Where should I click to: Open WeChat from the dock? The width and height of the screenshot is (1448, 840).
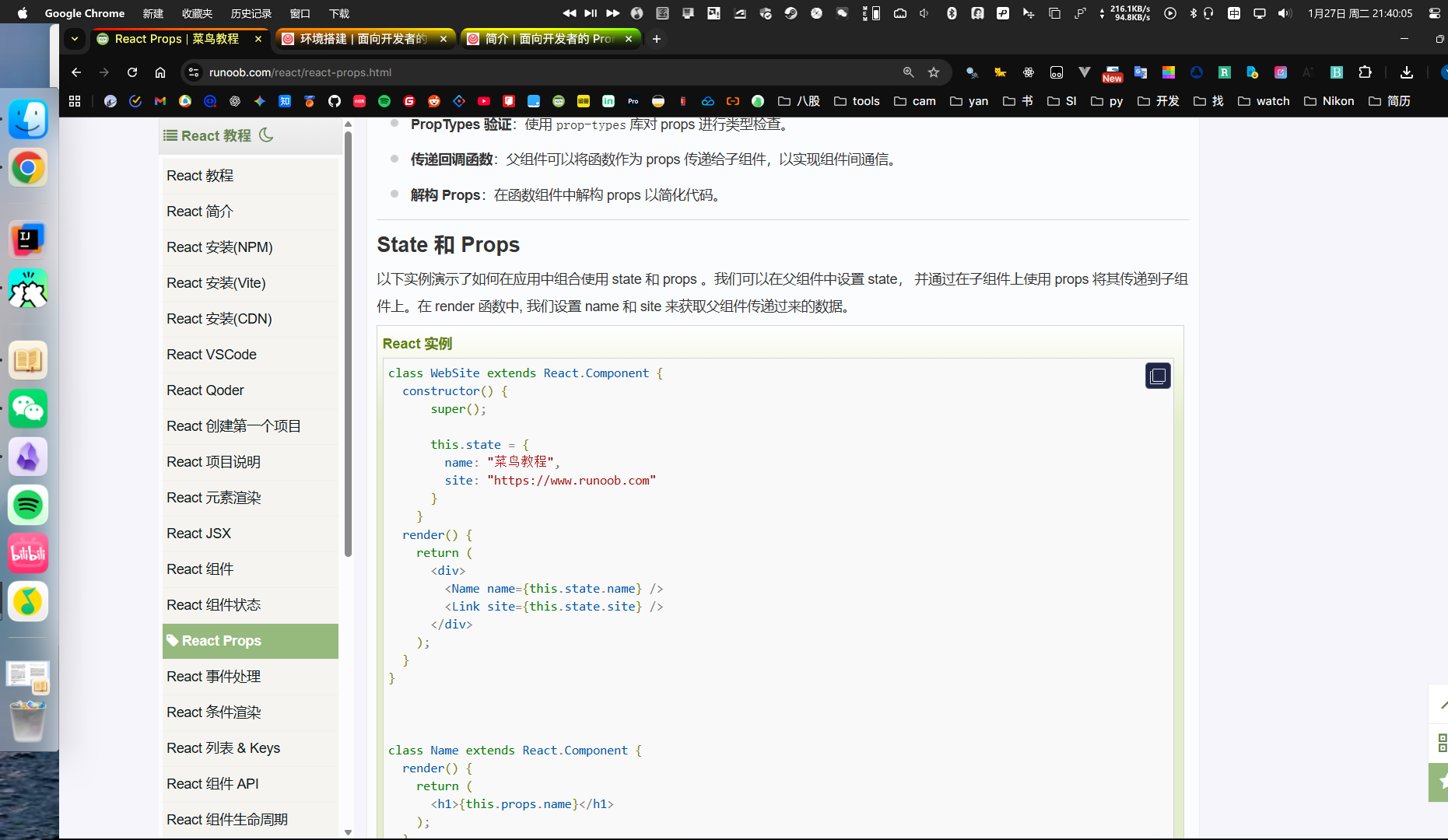tap(28, 409)
